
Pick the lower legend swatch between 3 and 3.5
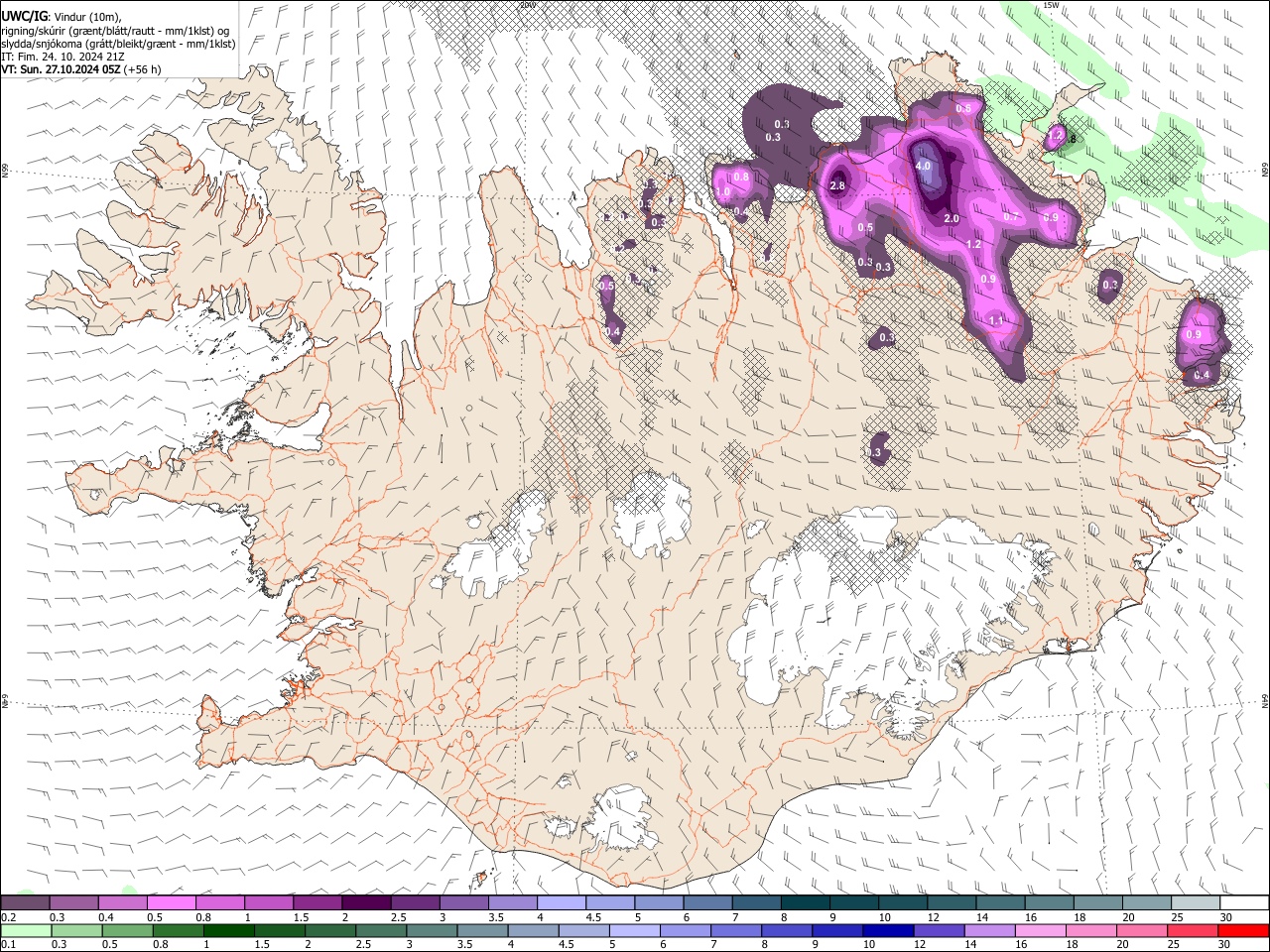432,930
